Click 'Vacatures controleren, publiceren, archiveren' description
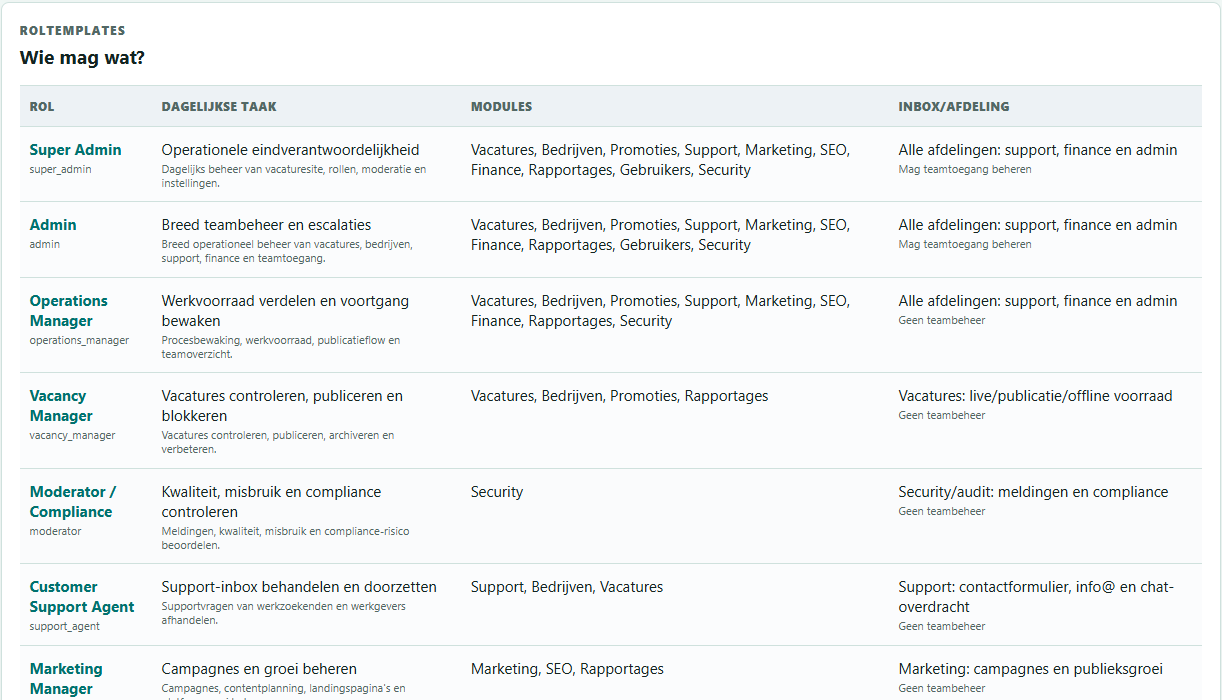 (278, 442)
